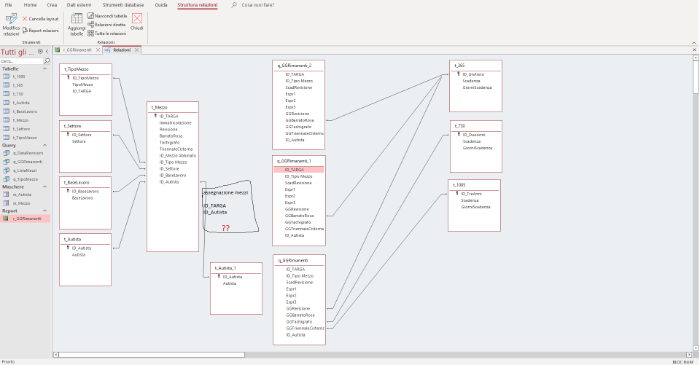
Task: Click the Chiudi relationships button
Action: [x=137, y=21]
